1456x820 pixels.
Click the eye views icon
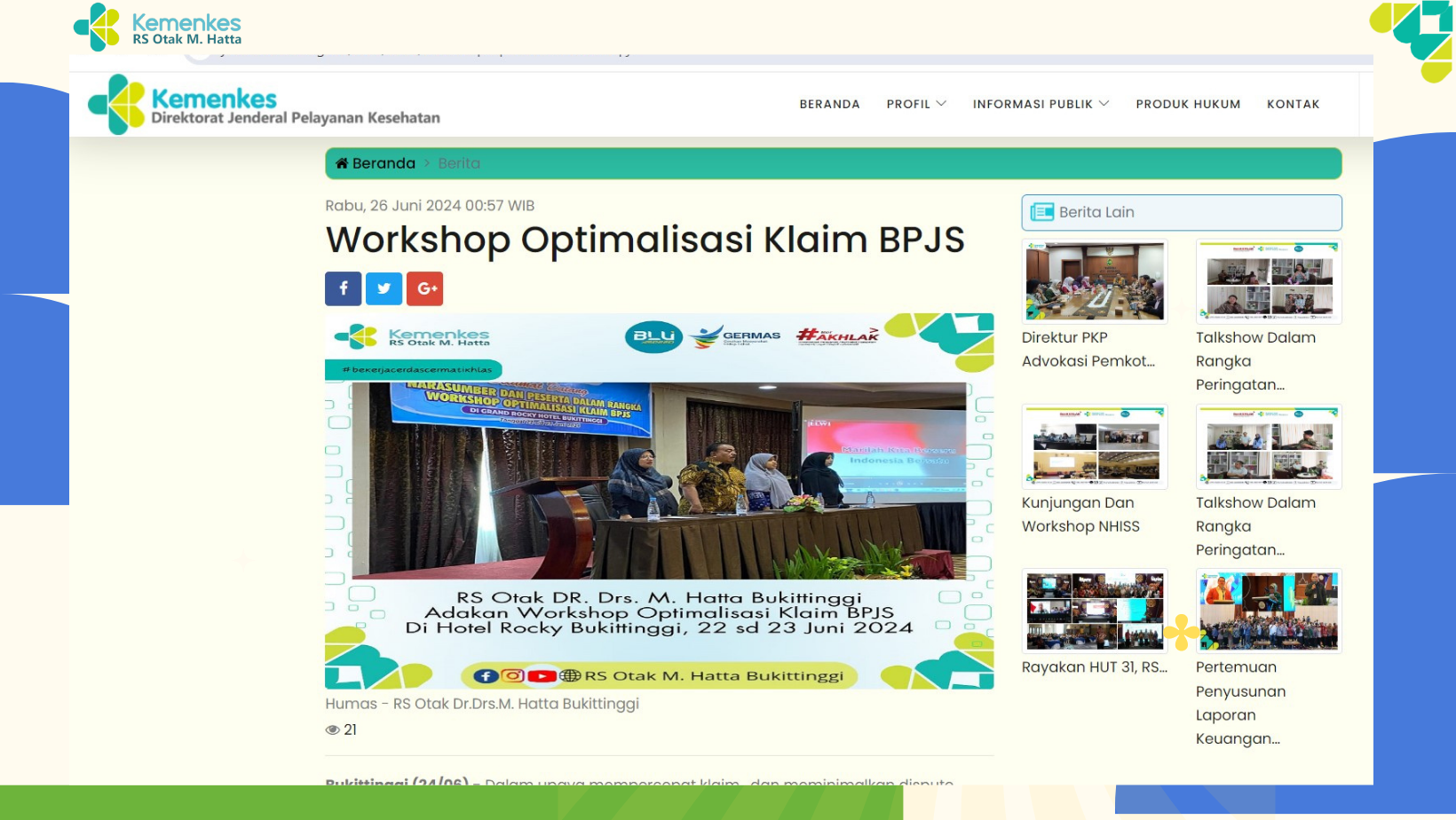coord(333,729)
